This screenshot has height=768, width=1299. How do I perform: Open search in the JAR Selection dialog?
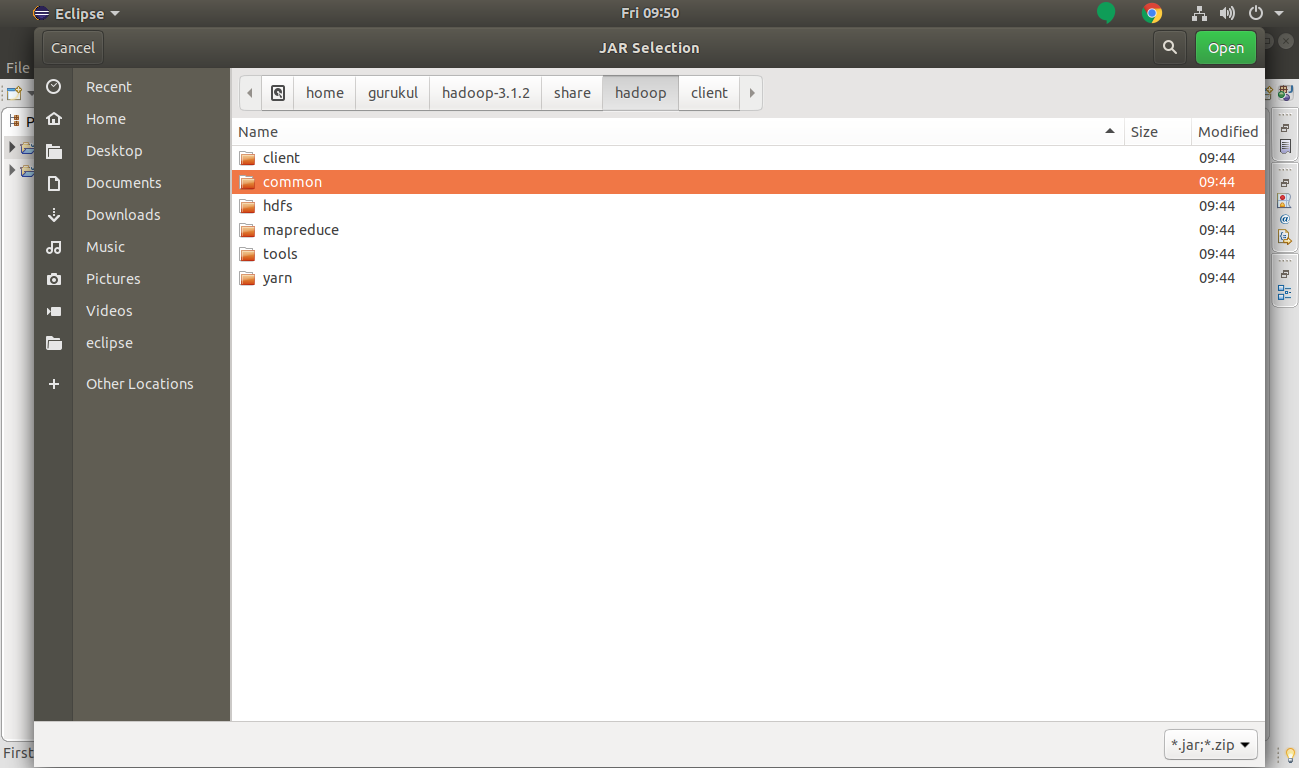pos(1169,47)
